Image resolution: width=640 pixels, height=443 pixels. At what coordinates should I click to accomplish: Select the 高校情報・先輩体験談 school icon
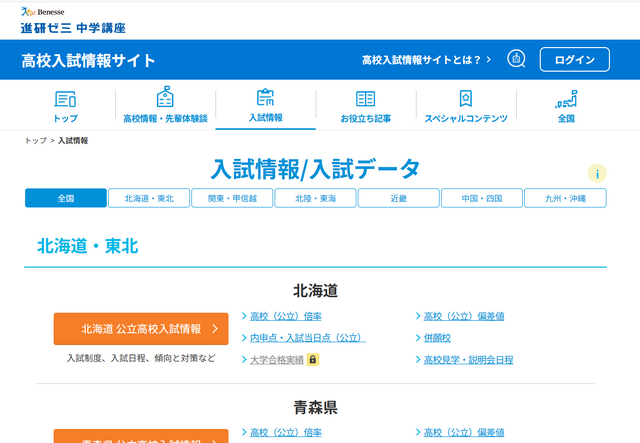click(165, 99)
